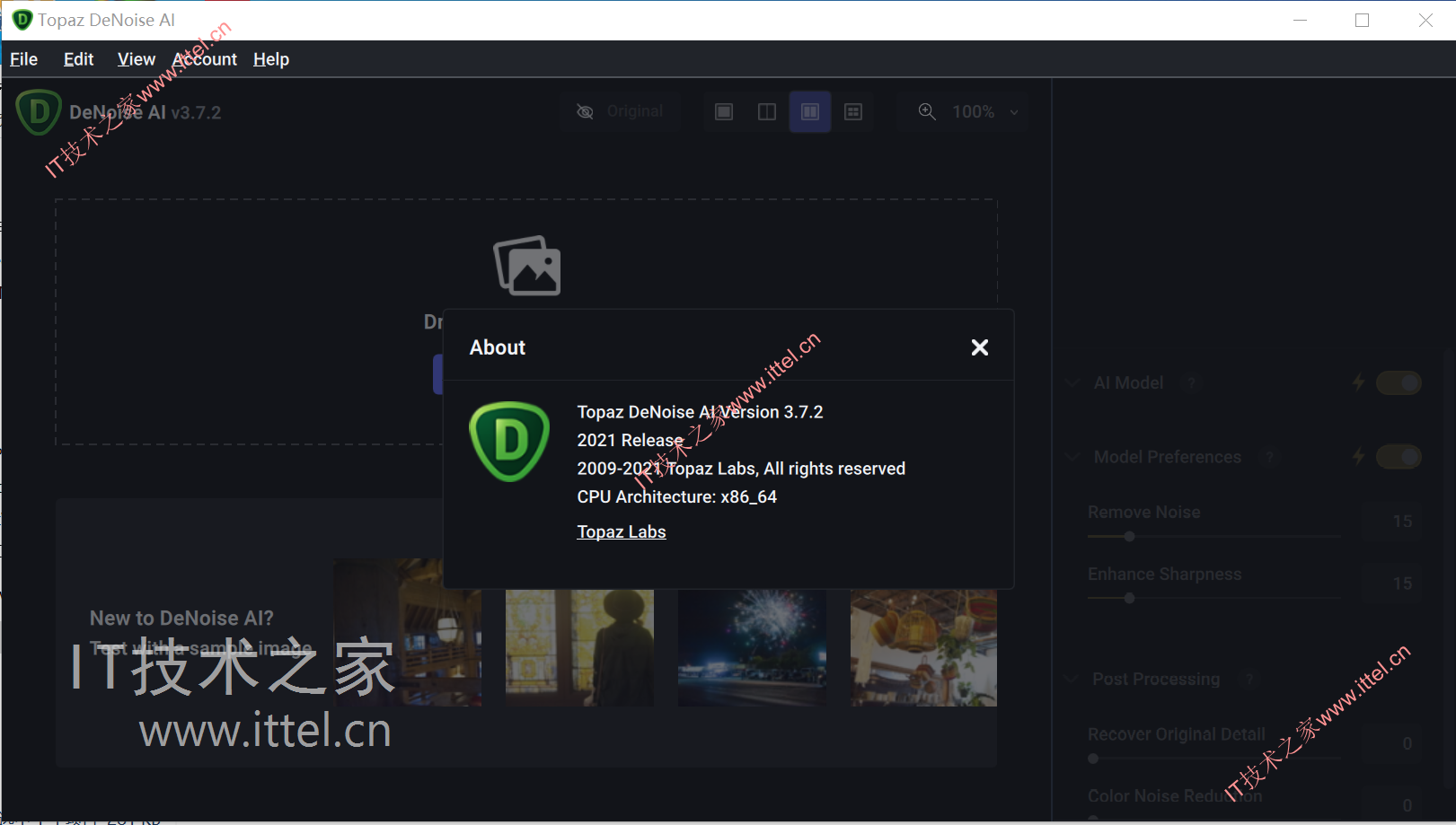Minimize the Topaz DeNoise AI window

pos(1300,20)
